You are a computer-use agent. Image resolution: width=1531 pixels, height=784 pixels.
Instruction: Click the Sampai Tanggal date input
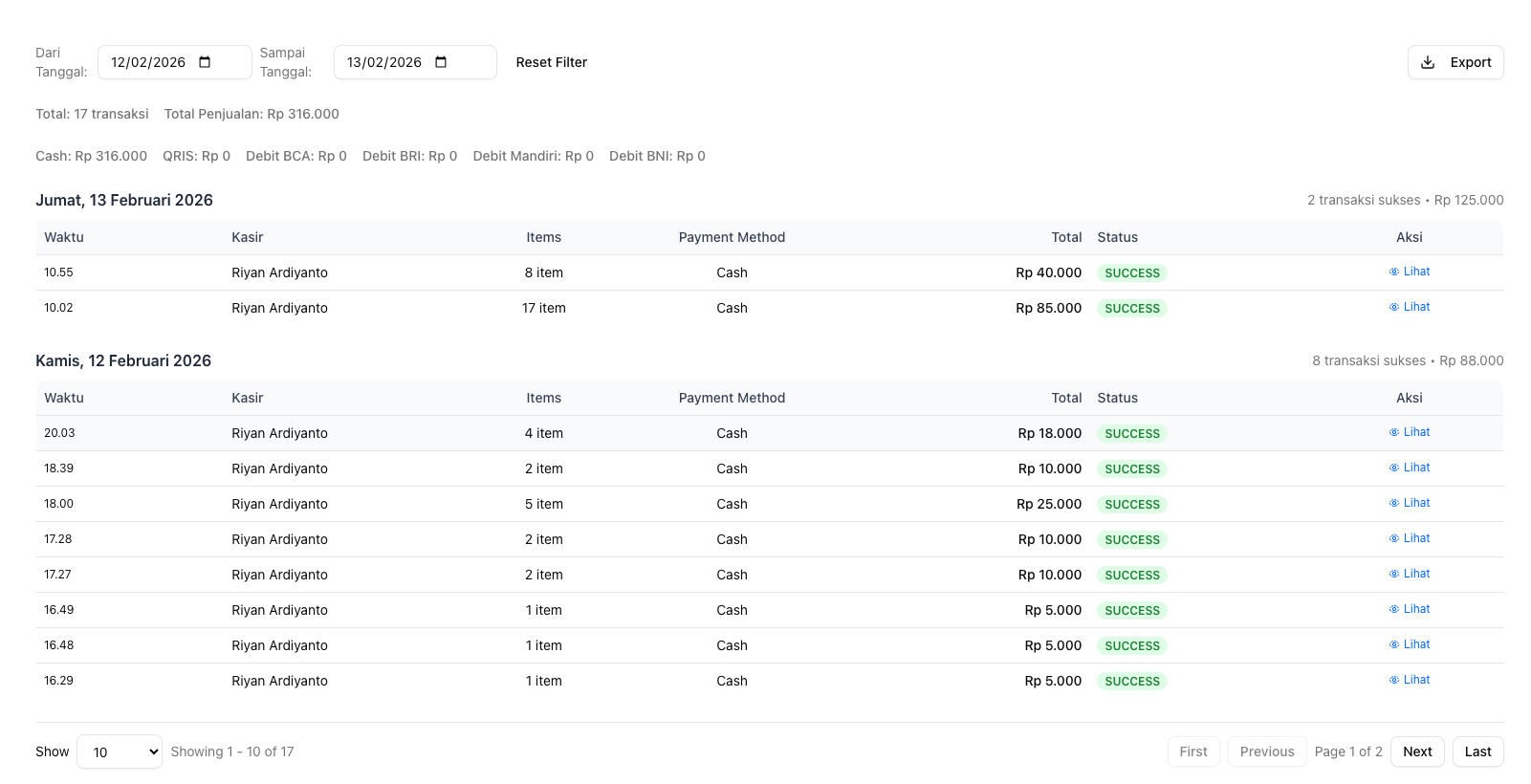tap(384, 62)
